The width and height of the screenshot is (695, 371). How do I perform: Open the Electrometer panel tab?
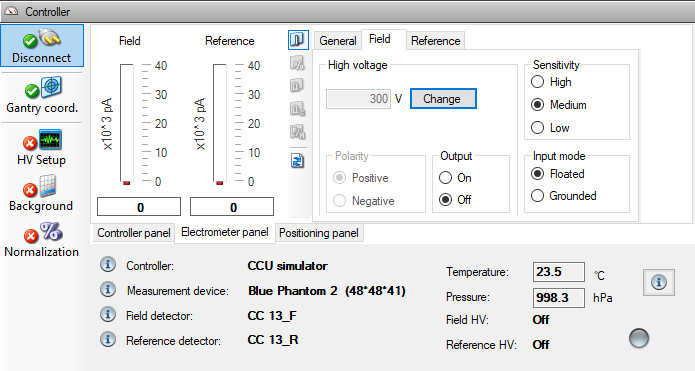pyautogui.click(x=225, y=232)
